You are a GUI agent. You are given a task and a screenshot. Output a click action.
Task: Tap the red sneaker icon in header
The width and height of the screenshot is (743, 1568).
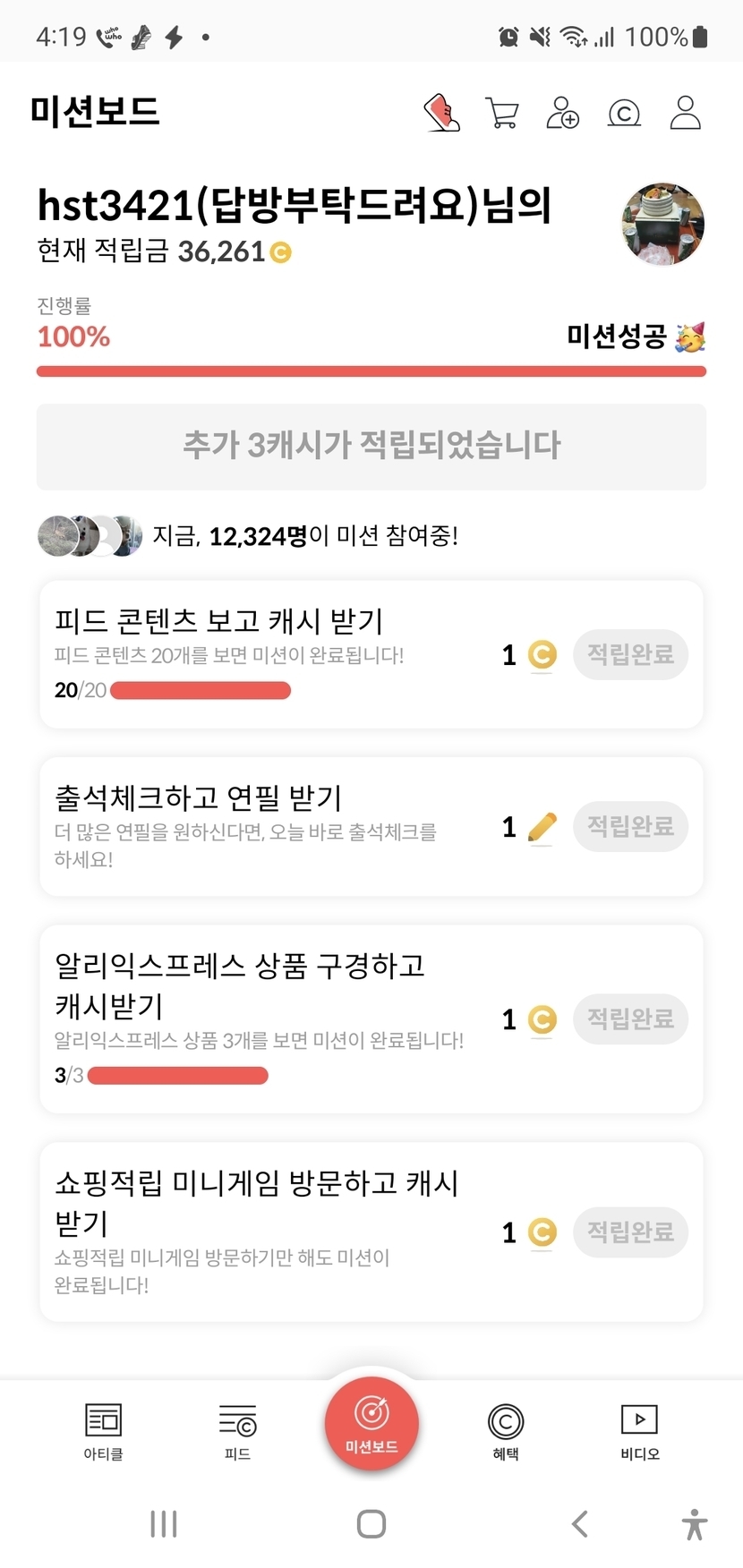(441, 114)
